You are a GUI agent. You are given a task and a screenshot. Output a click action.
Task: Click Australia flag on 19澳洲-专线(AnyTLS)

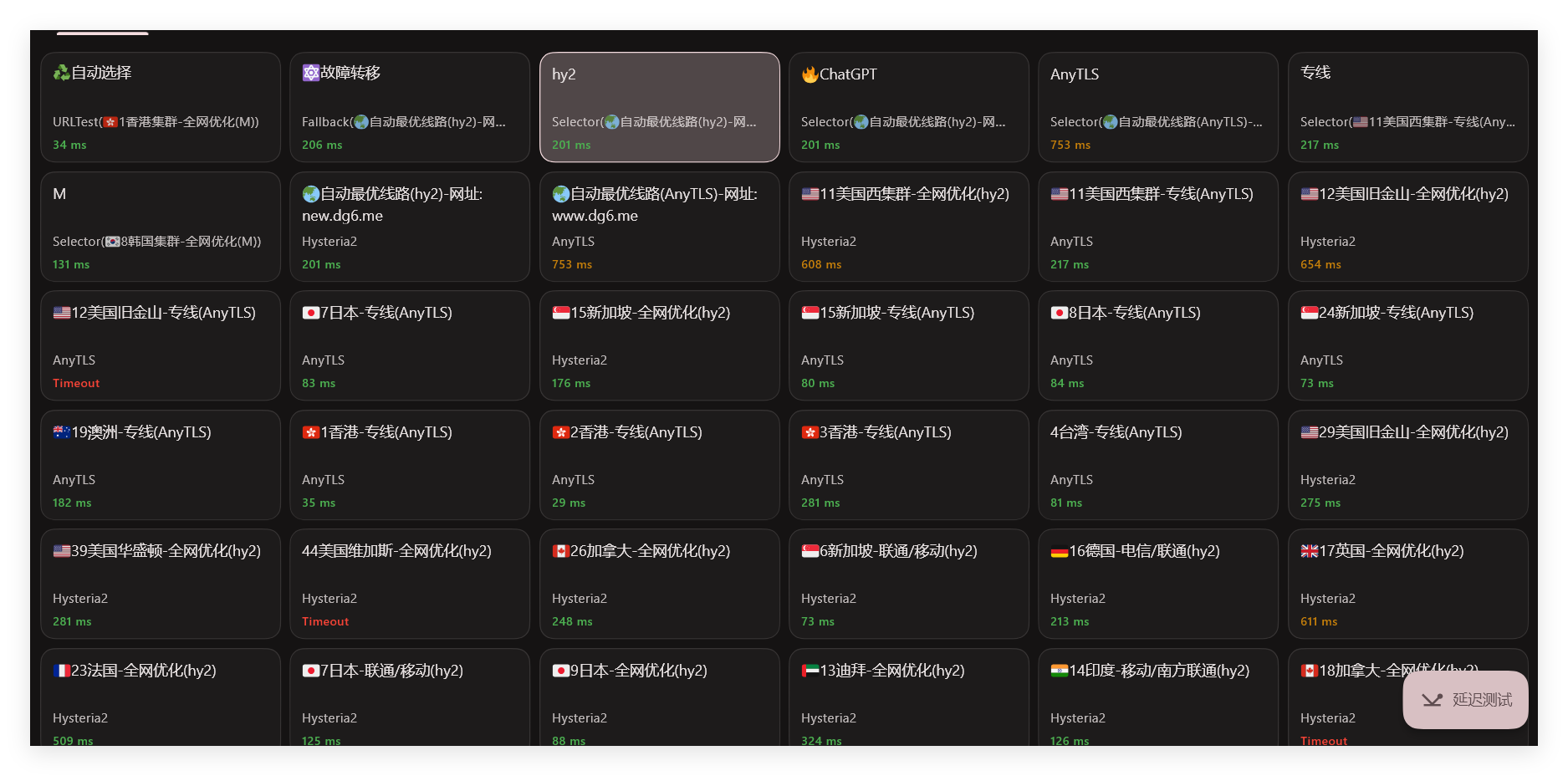pyautogui.click(x=62, y=432)
